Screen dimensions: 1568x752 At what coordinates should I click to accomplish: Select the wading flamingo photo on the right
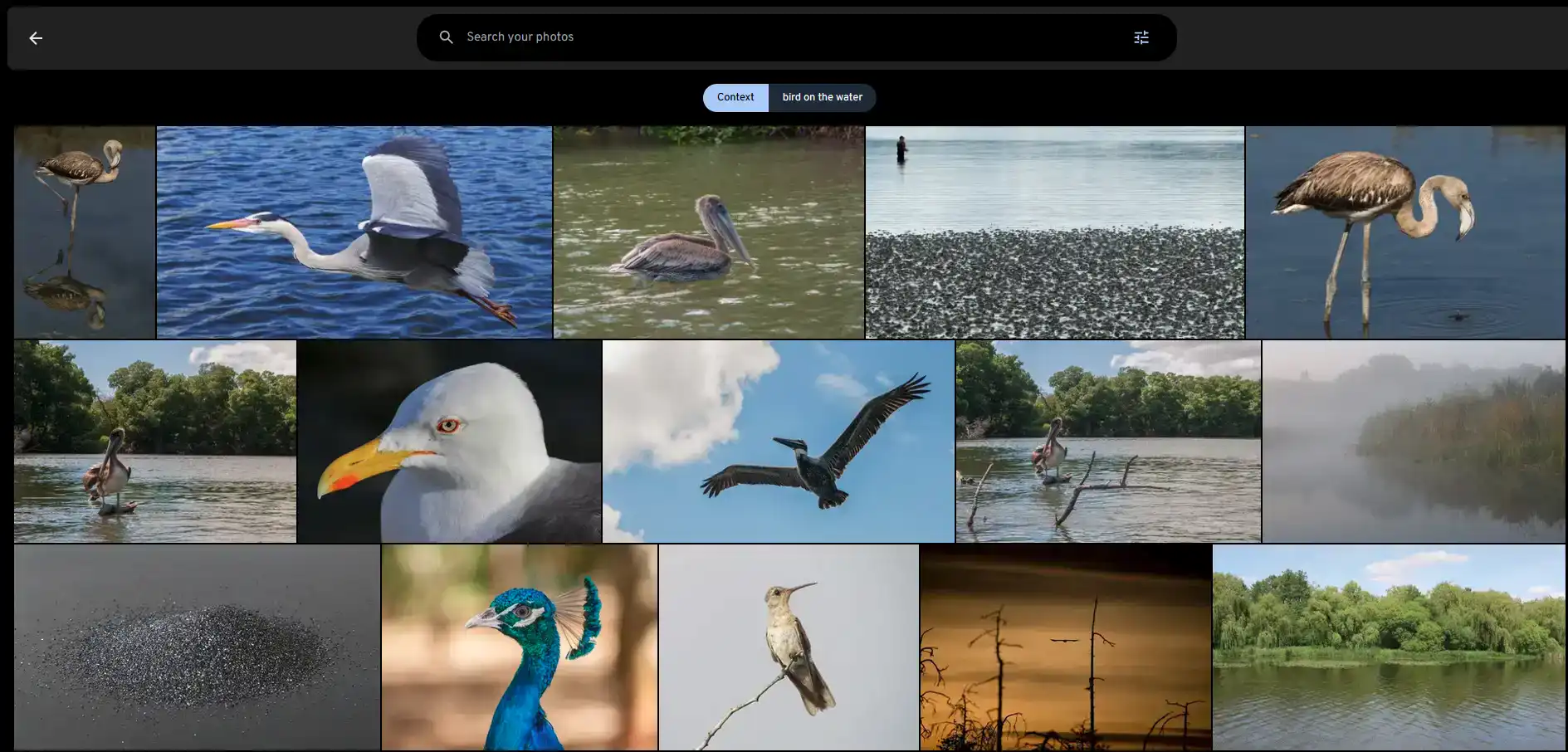point(1405,232)
